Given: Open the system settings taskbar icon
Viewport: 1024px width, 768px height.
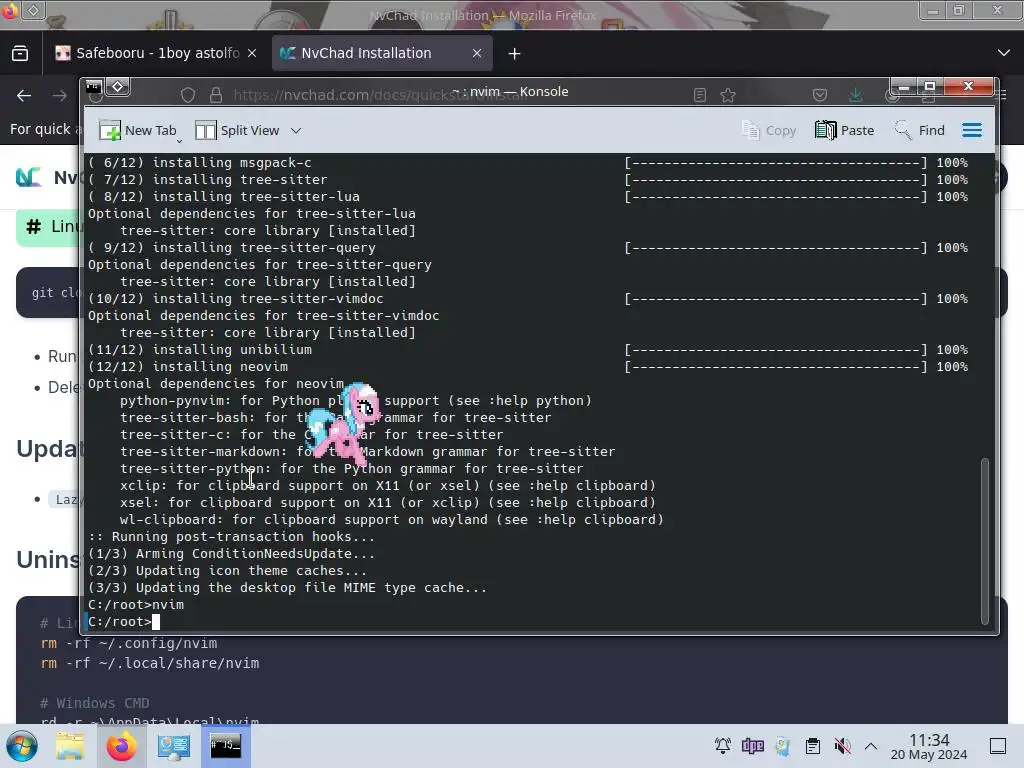Looking at the screenshot, I should click(174, 746).
